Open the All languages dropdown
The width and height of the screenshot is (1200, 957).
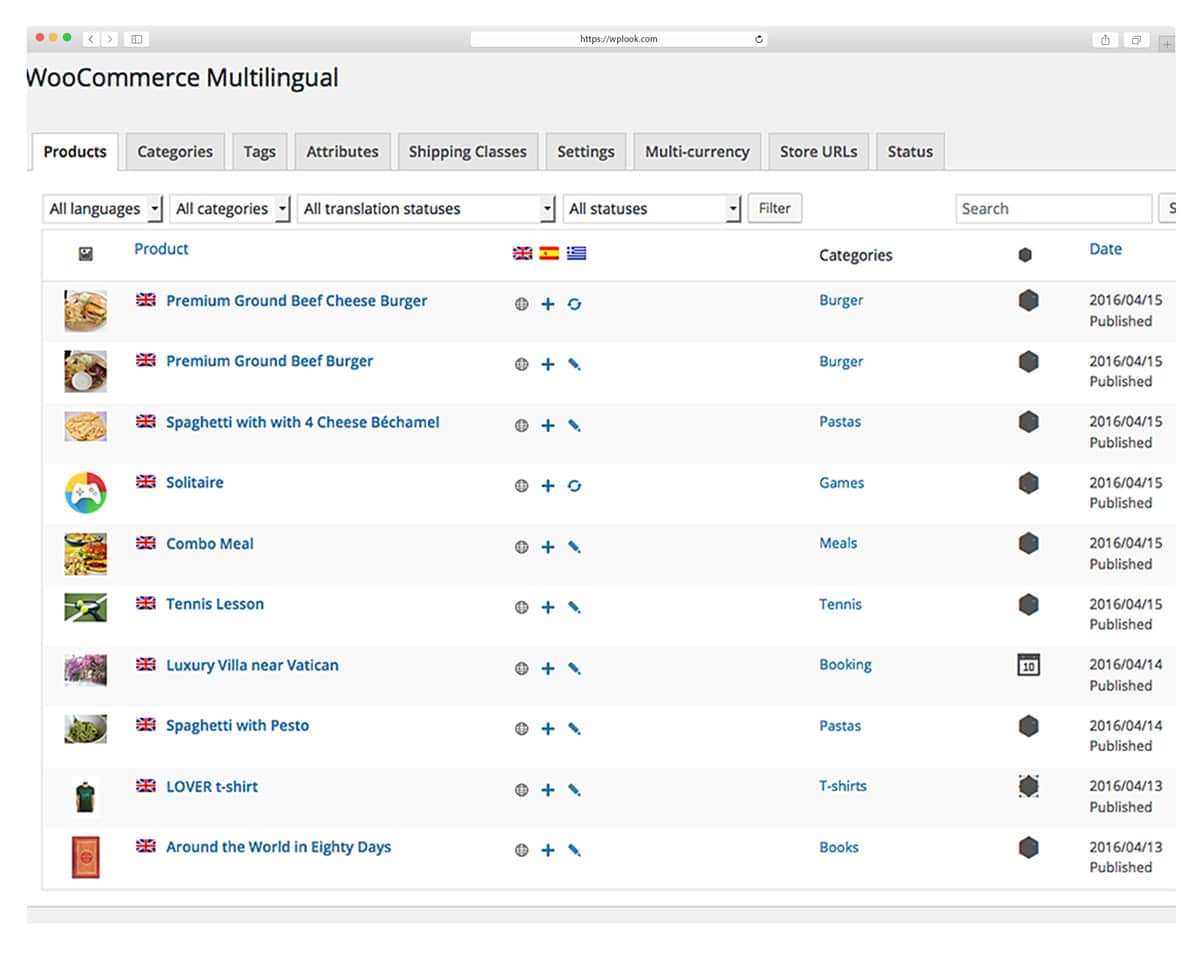101,208
